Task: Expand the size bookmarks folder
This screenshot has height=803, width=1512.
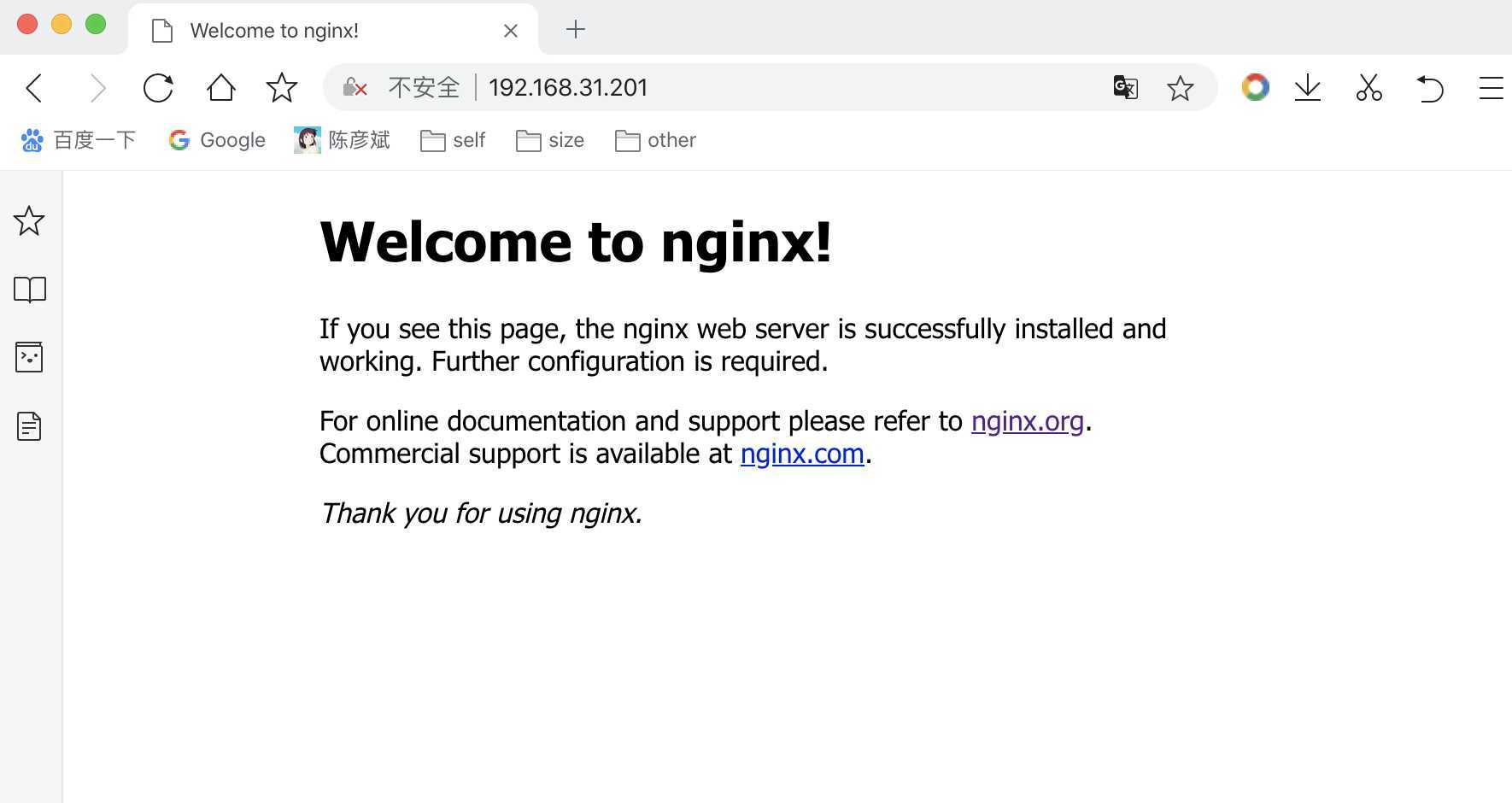Action: (550, 140)
